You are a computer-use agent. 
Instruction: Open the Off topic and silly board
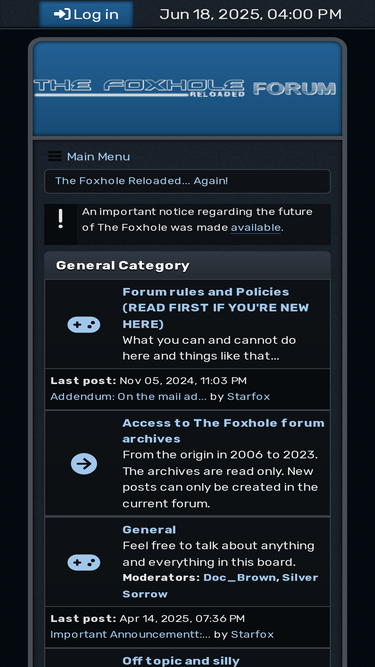tap(181, 661)
